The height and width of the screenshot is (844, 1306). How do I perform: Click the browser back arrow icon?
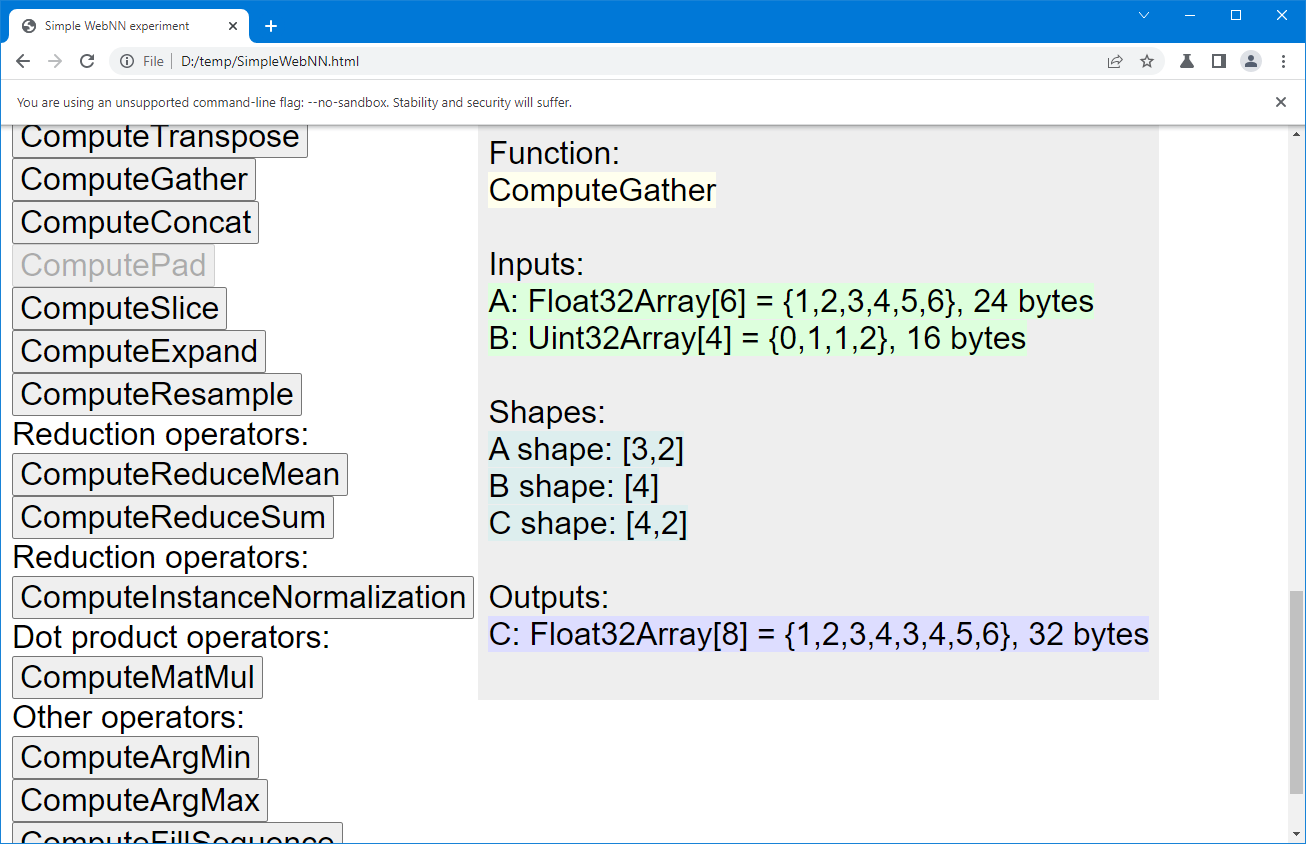[x=23, y=61]
